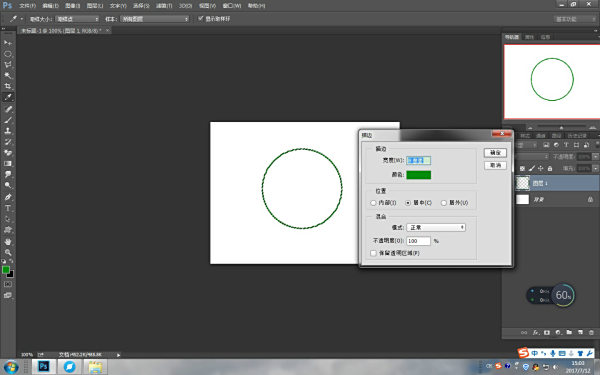
Task: Open the File (文件) menu
Action: [x=27, y=6]
